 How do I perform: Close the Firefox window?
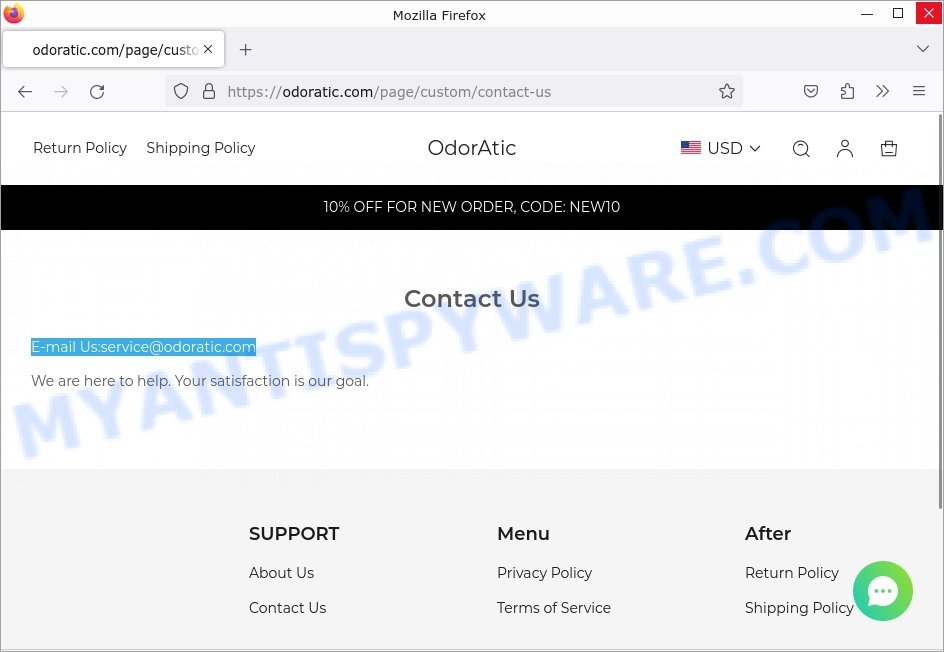click(929, 13)
